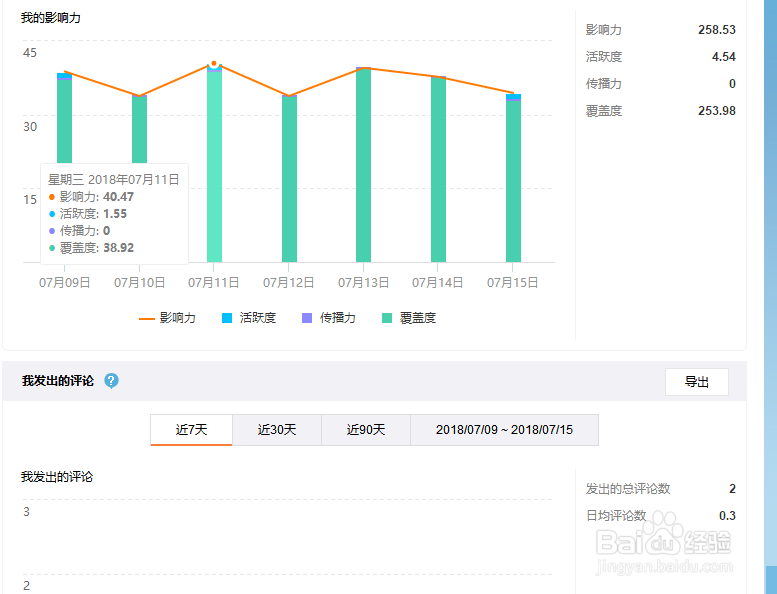Click the purple 传播力 legend color square
The image size is (777, 594).
[307, 318]
